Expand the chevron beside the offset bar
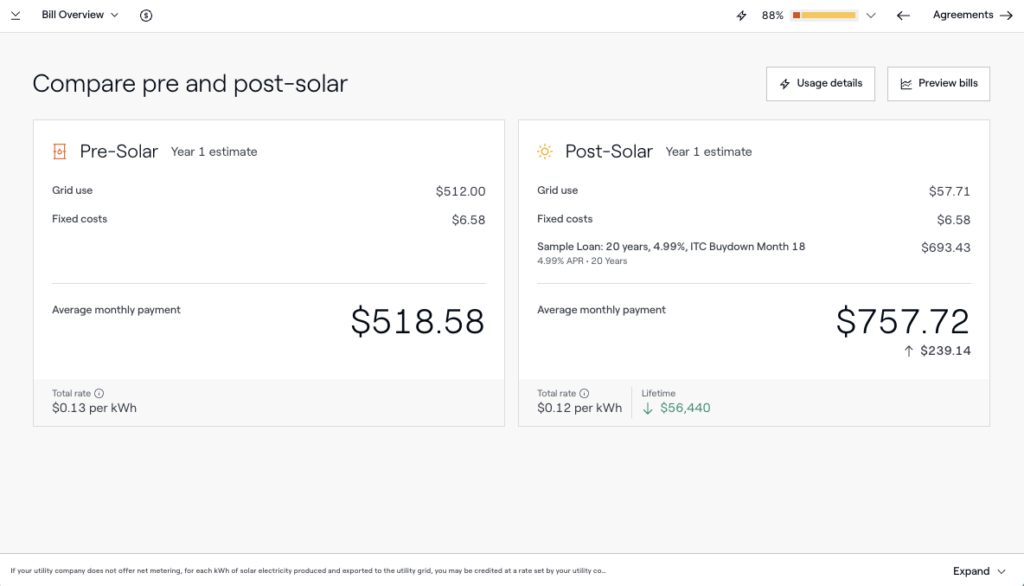Image resolution: width=1024 pixels, height=586 pixels. pos(871,15)
